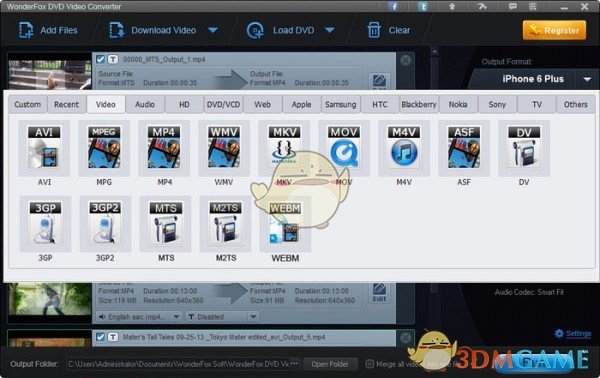Open the Audio tab
Screen dimensions: 600x378
click(145, 104)
